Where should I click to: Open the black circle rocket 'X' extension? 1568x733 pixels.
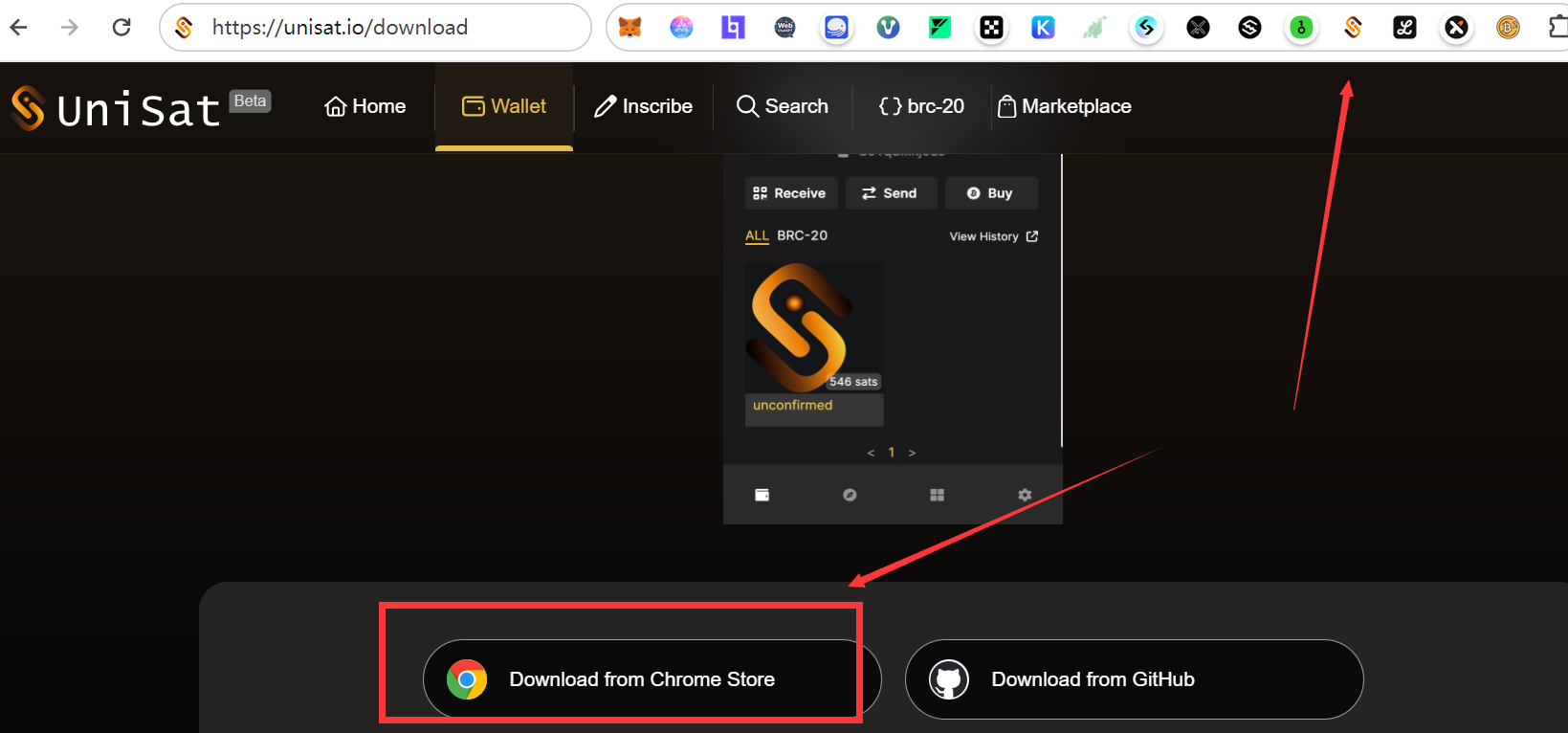click(x=1456, y=28)
